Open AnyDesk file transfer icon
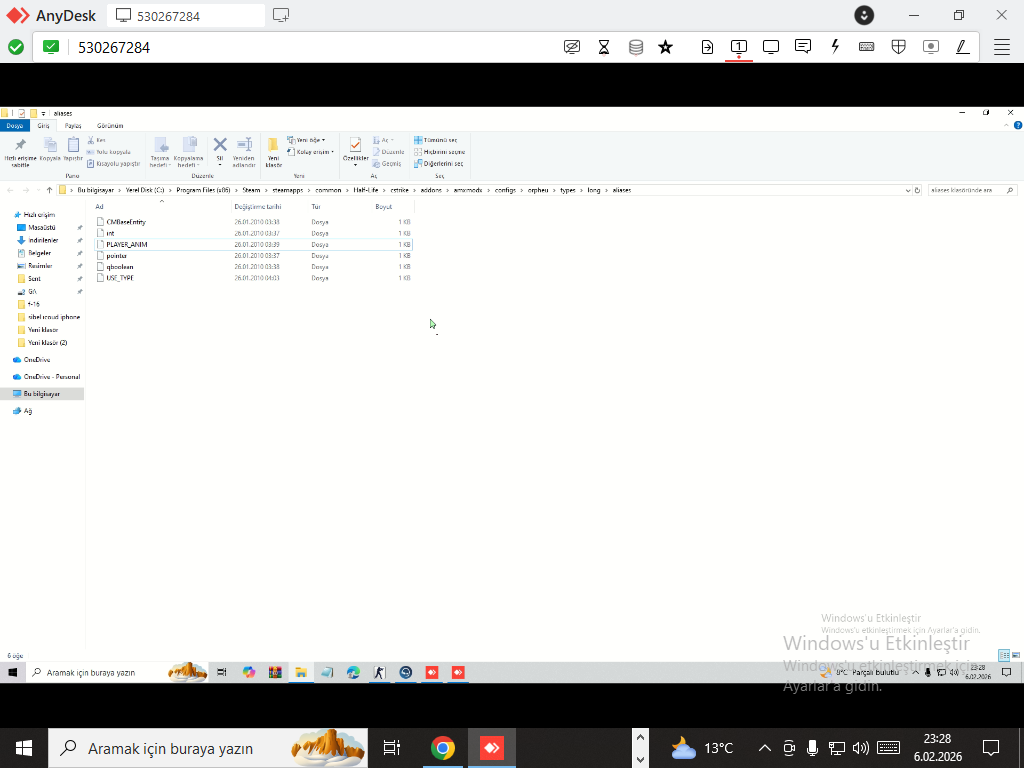1024x768 pixels. 707,46
